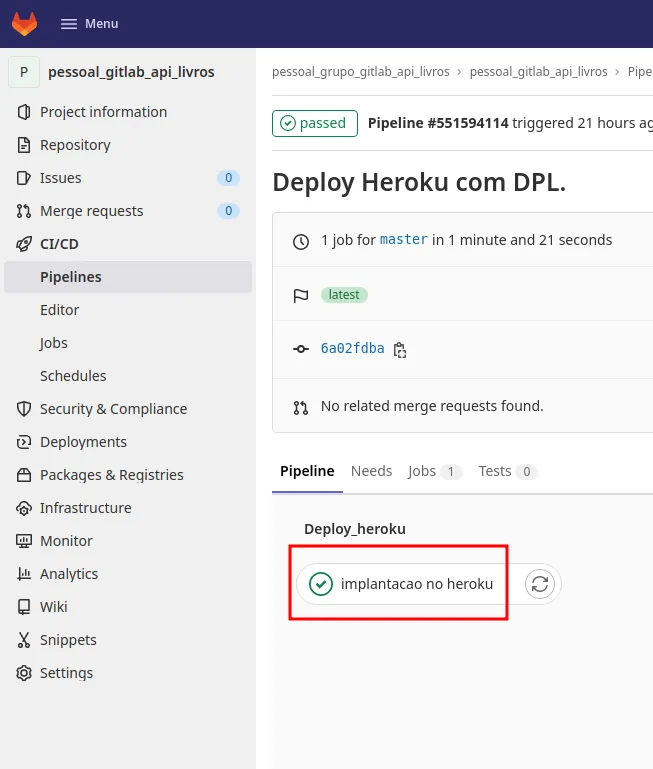Click the Deployments icon
This screenshot has height=769, width=653.
click(x=24, y=442)
